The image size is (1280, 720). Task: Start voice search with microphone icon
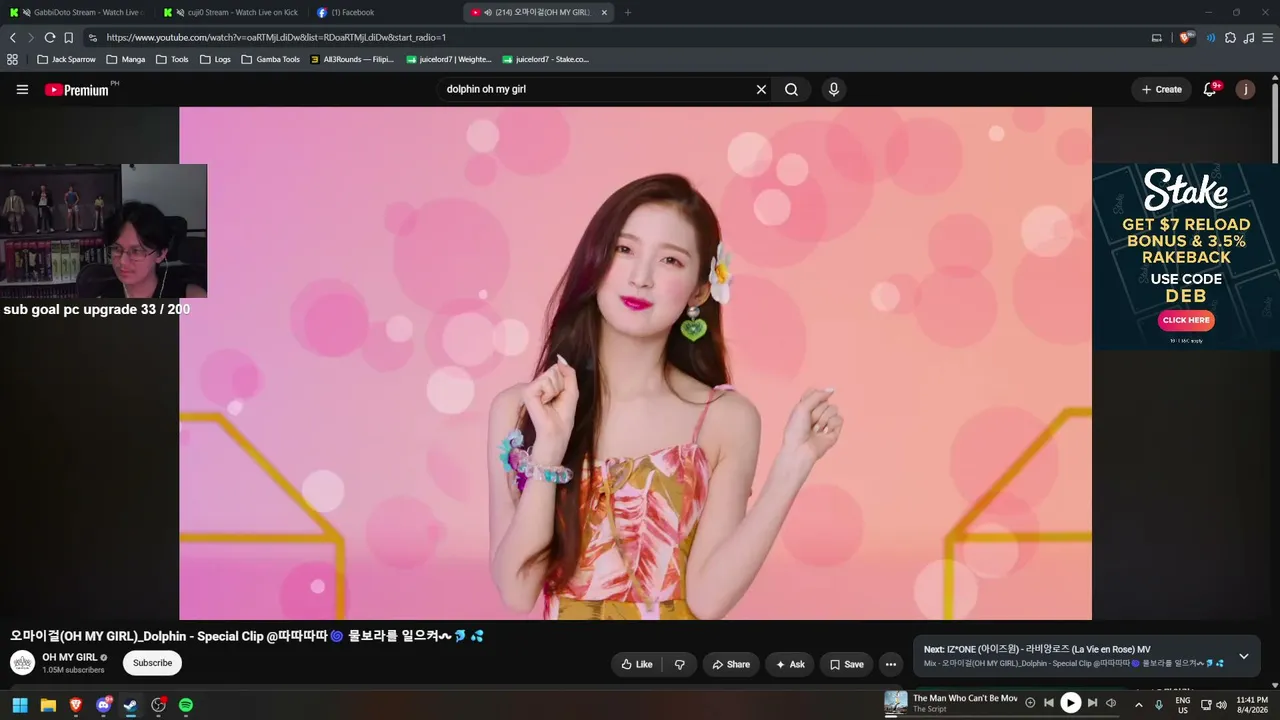pyautogui.click(x=834, y=89)
